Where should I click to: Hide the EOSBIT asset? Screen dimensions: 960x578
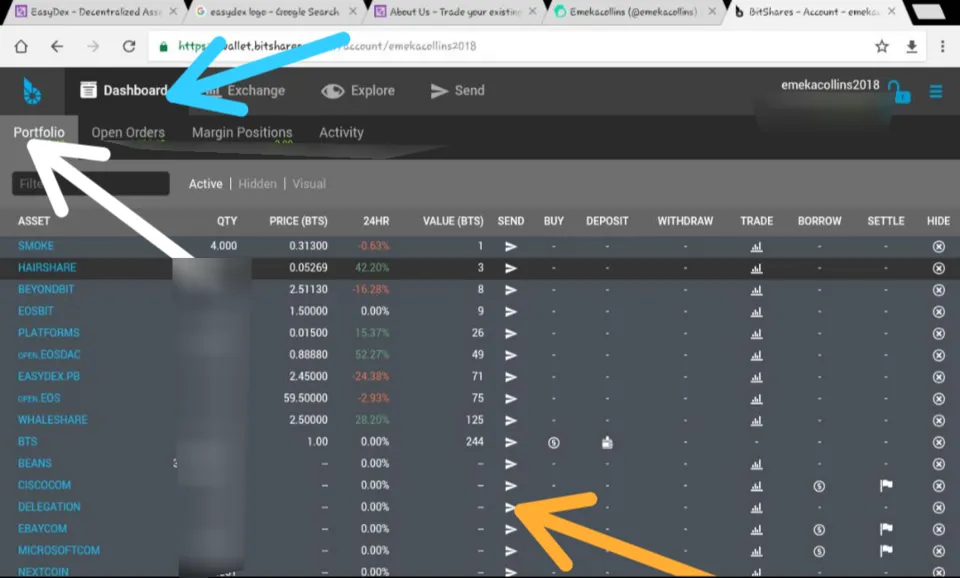tap(939, 312)
